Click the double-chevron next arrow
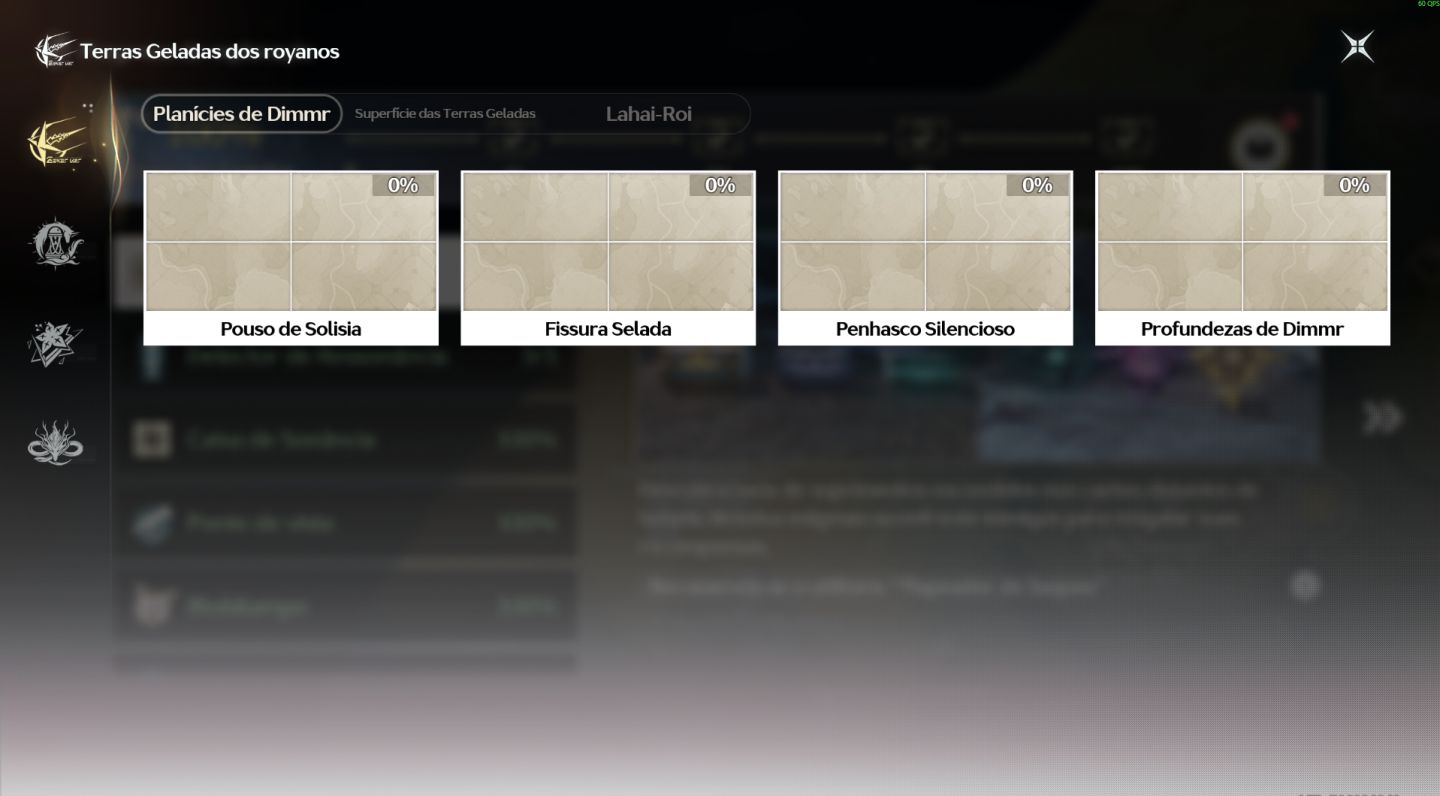1440x796 pixels. click(x=1382, y=417)
